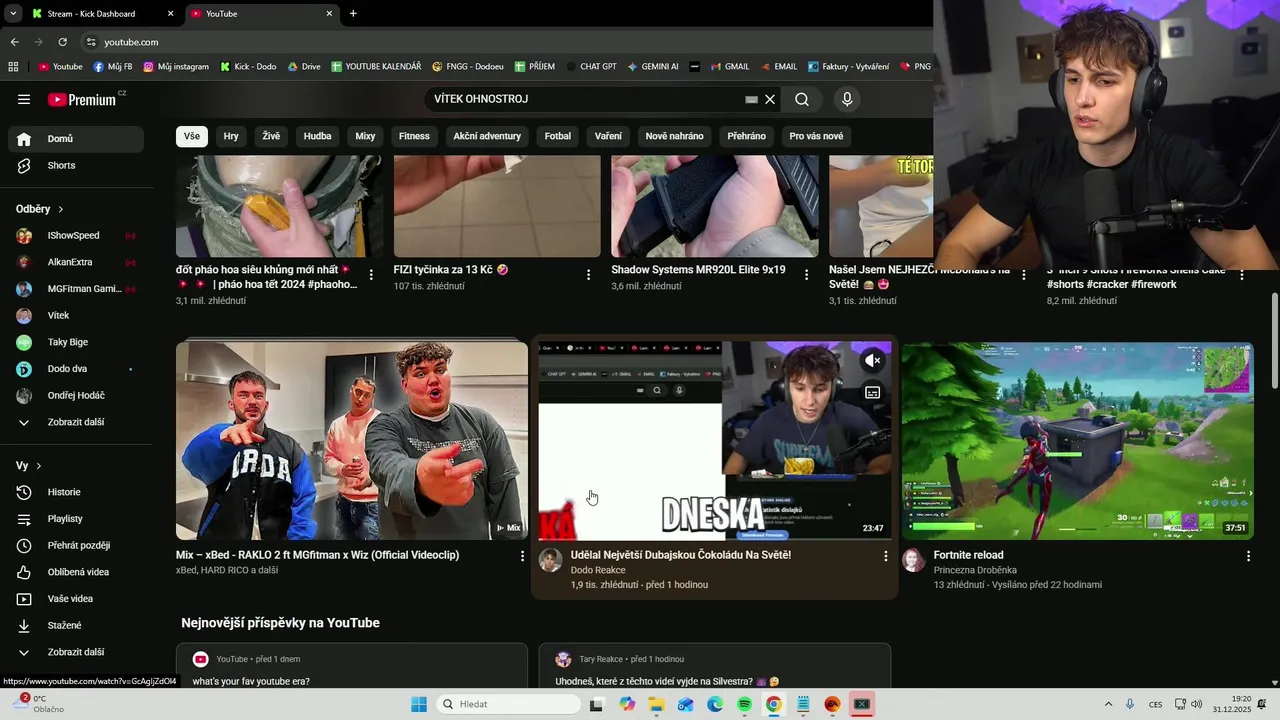Image resolution: width=1280 pixels, height=720 pixels.
Task: Toggle captions on hovered video preview
Action: pos(872,392)
